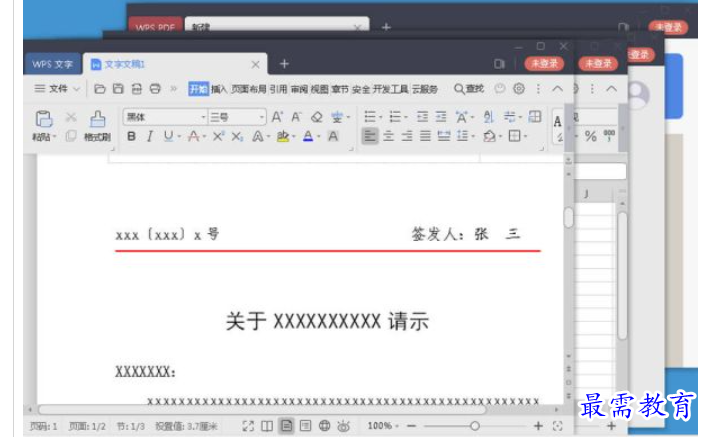Open the bullet list dropdown
The height and width of the screenshot is (437, 702).
click(381, 117)
